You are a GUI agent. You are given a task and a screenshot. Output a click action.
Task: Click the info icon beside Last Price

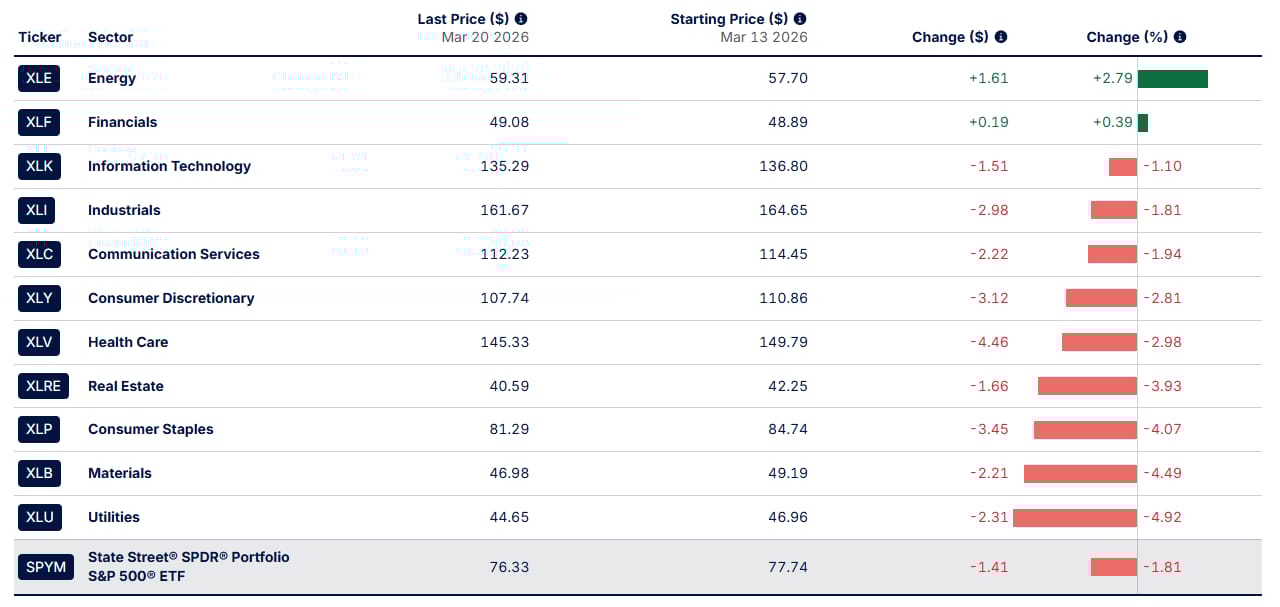pyautogui.click(x=521, y=19)
